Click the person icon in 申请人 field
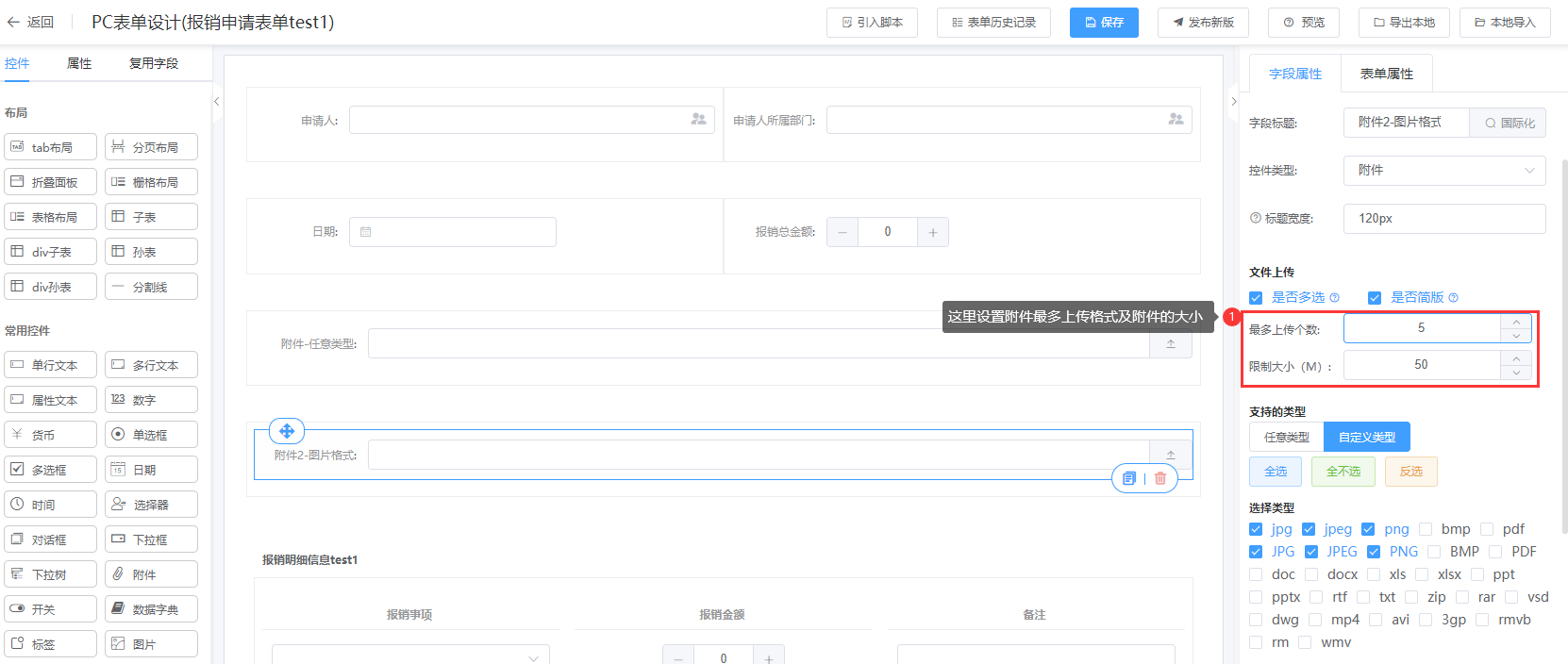Viewport: 1568px width, 664px height. point(698,120)
